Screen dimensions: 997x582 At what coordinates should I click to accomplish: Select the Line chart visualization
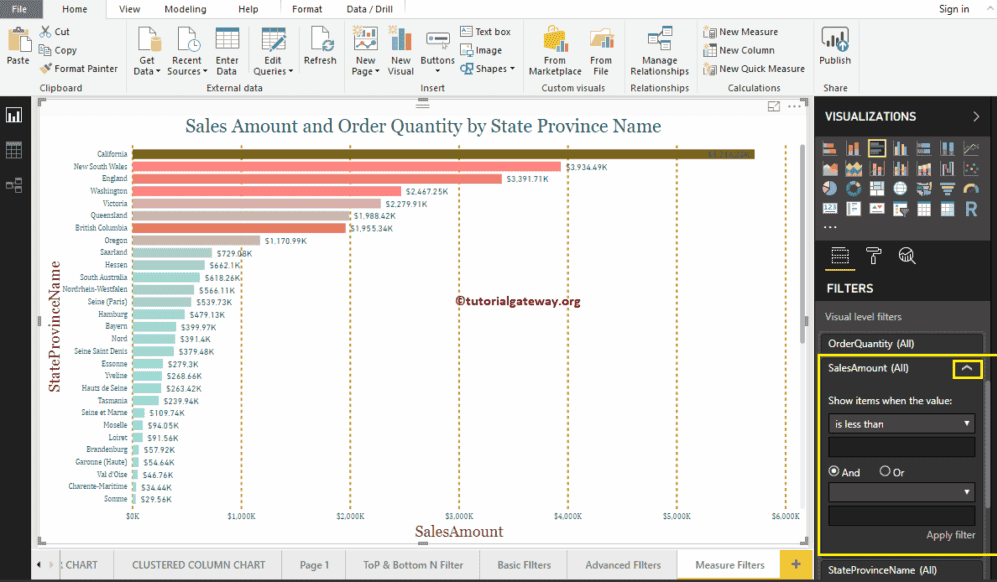click(971, 149)
